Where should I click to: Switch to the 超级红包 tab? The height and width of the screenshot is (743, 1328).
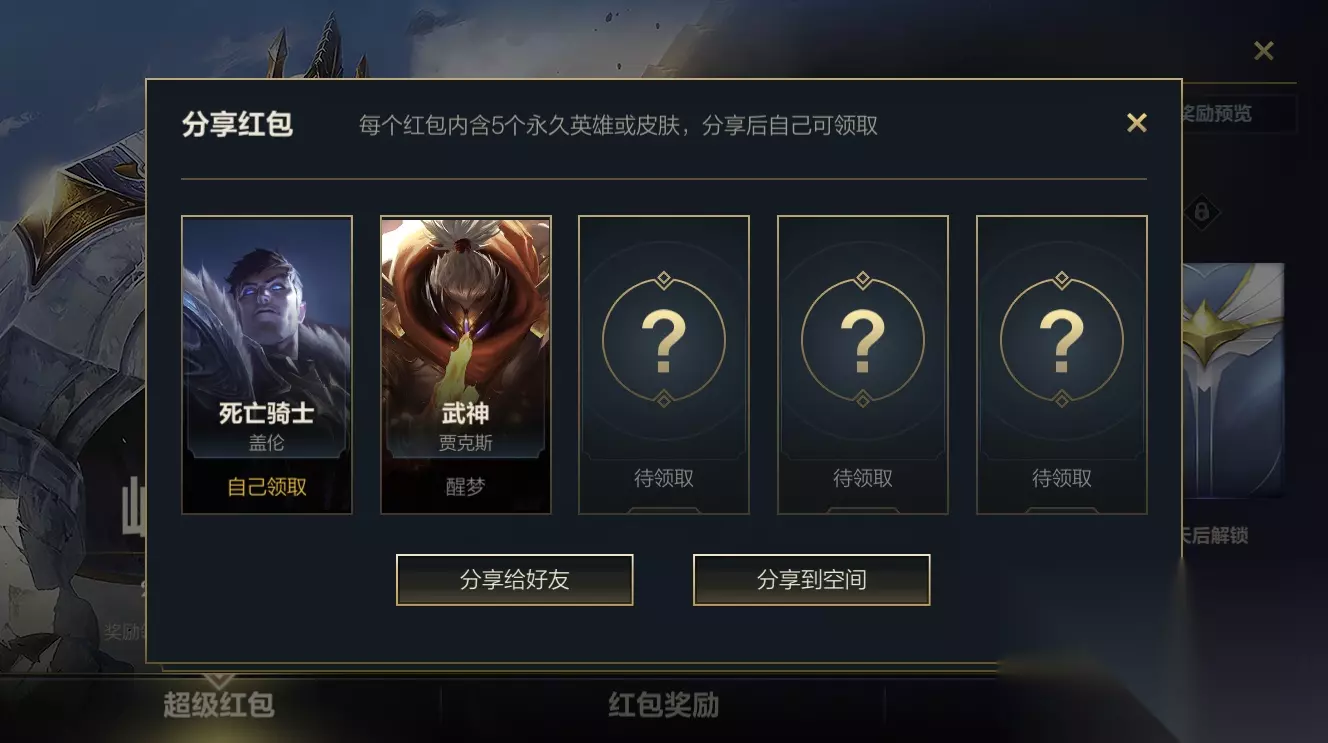219,705
